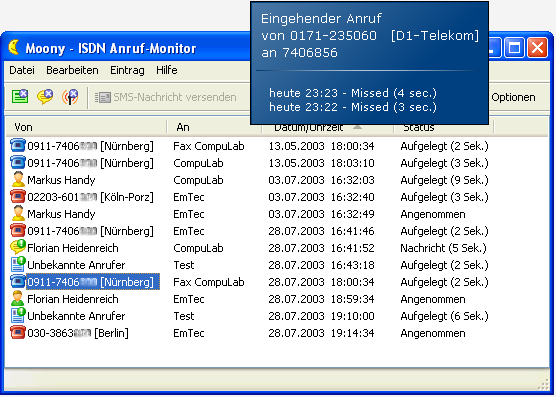Screen dimensions: 556x397
Task: Click message icon of Florian Heidenreich 16:41:52 row
Action: 18,247
